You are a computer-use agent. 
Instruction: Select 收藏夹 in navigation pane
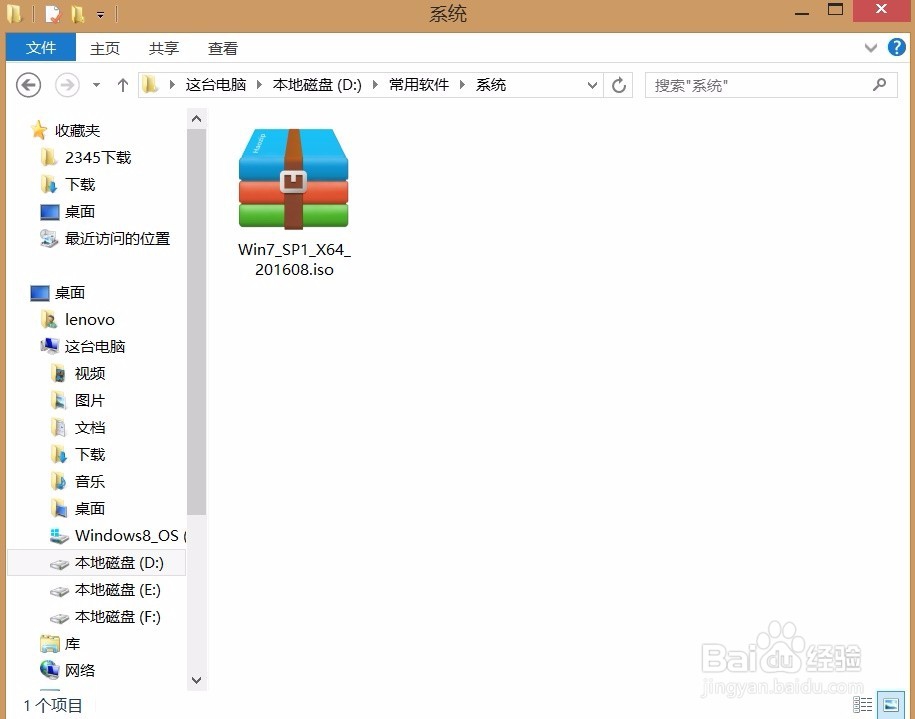tap(77, 130)
